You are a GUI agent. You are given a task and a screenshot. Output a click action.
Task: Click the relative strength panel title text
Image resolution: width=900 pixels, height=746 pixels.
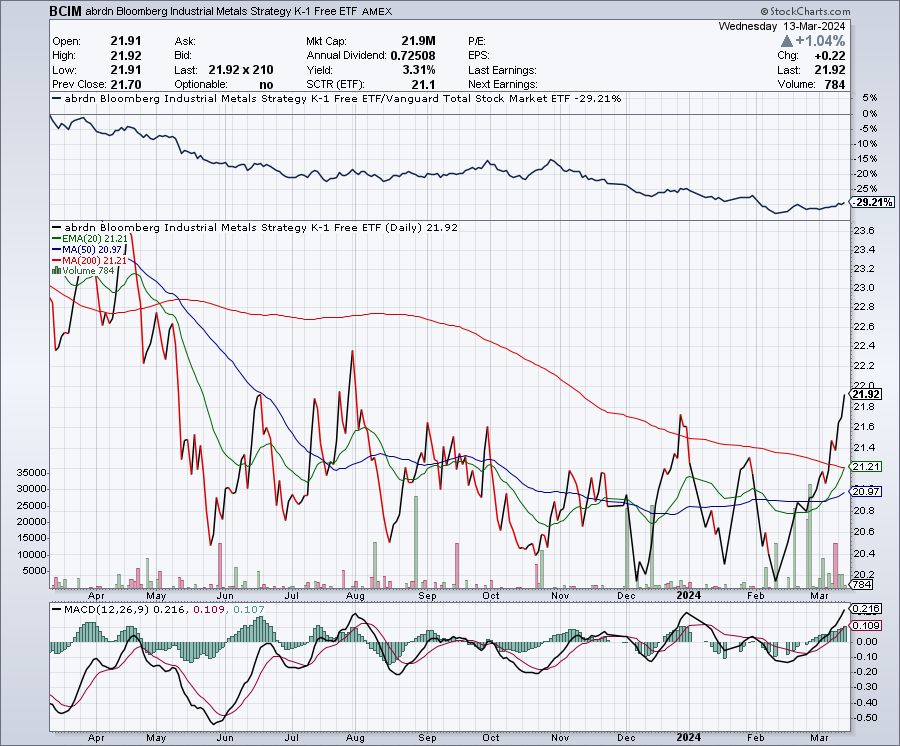[343, 98]
